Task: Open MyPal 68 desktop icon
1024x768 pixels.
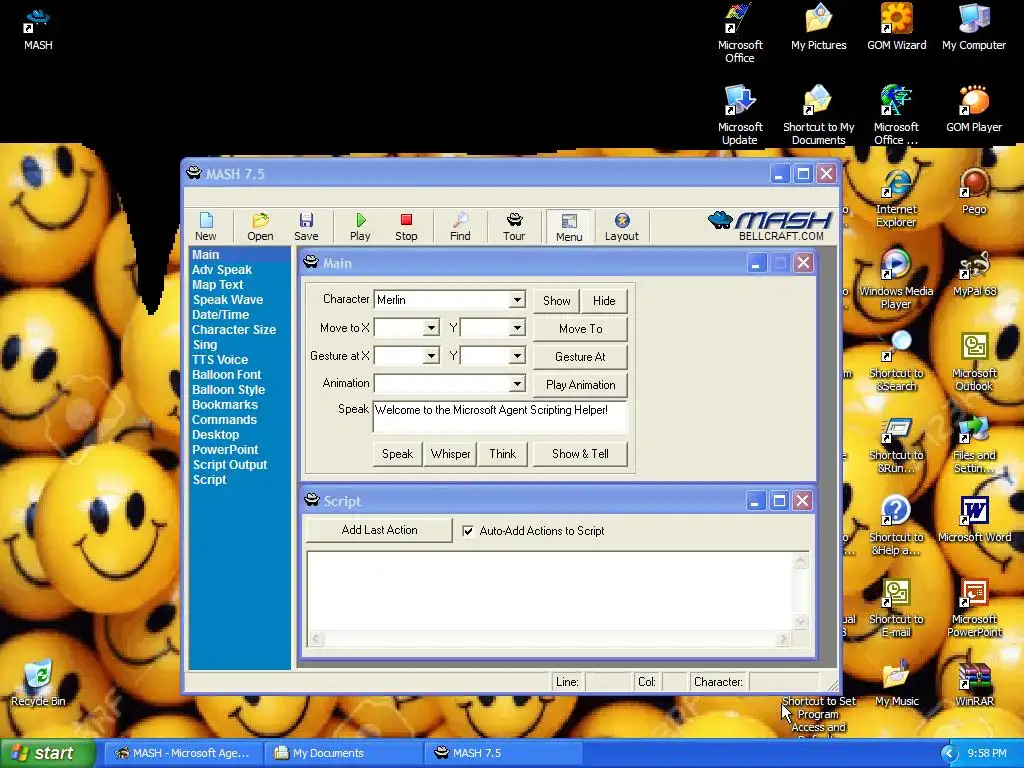Action: tap(974, 274)
